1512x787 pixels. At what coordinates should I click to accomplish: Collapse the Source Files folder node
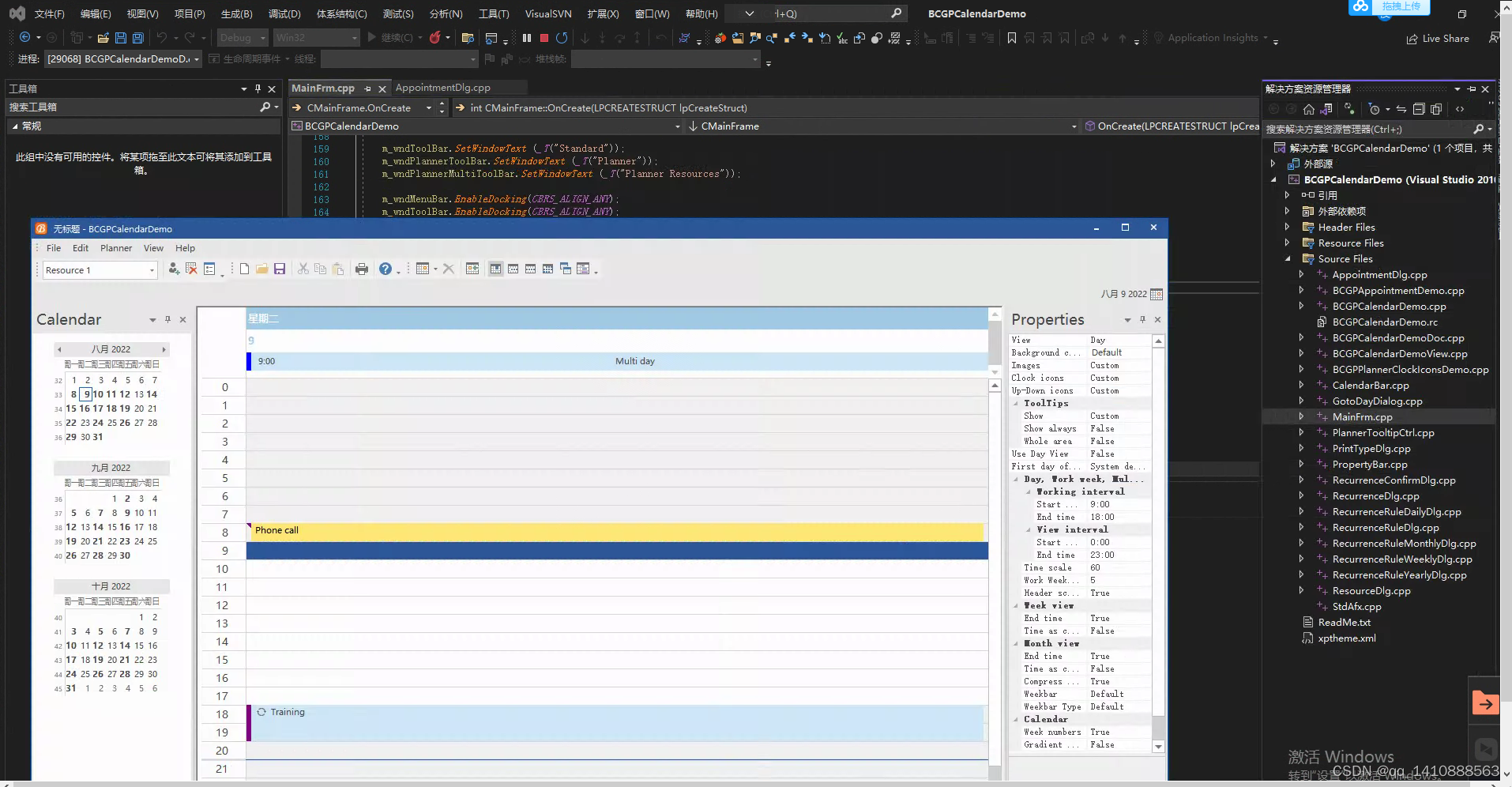click(x=1288, y=259)
